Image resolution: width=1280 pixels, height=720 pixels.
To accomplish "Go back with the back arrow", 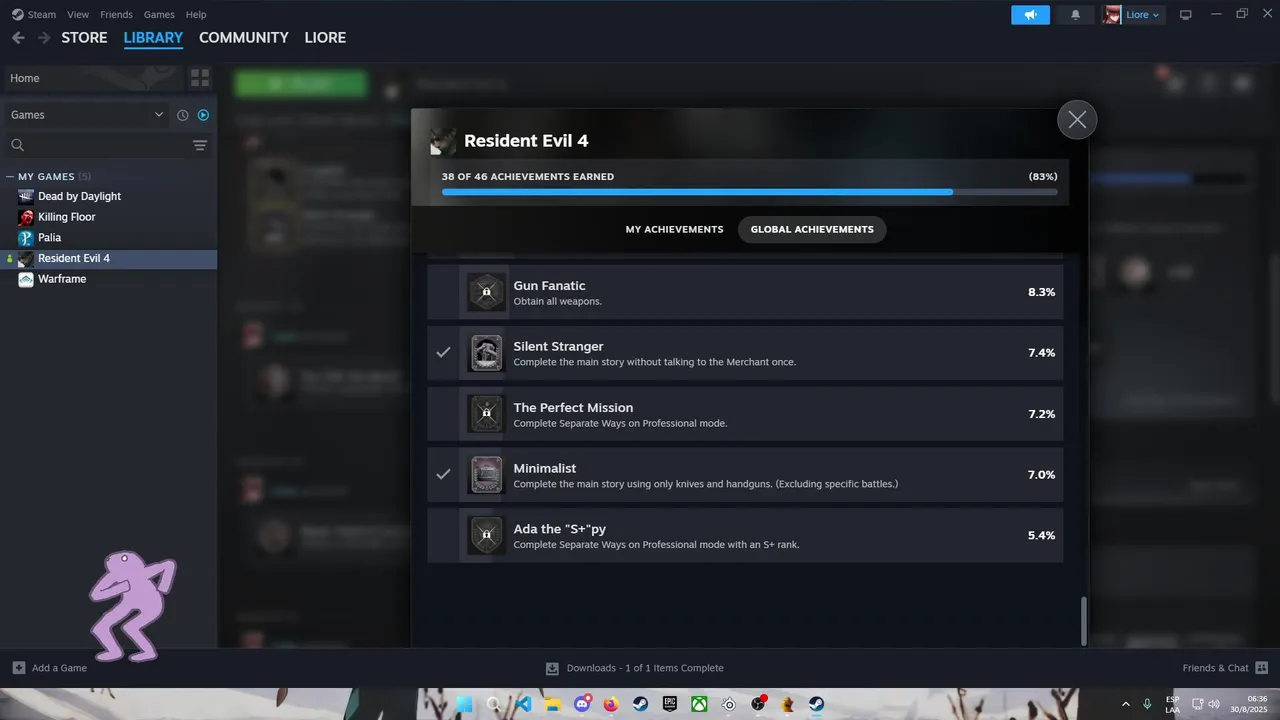I will 18,38.
